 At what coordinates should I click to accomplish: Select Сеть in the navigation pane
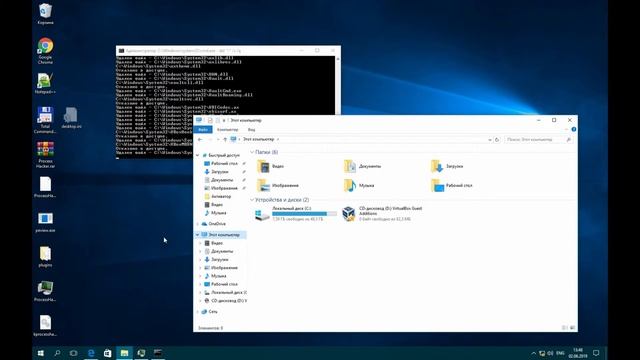(209, 312)
